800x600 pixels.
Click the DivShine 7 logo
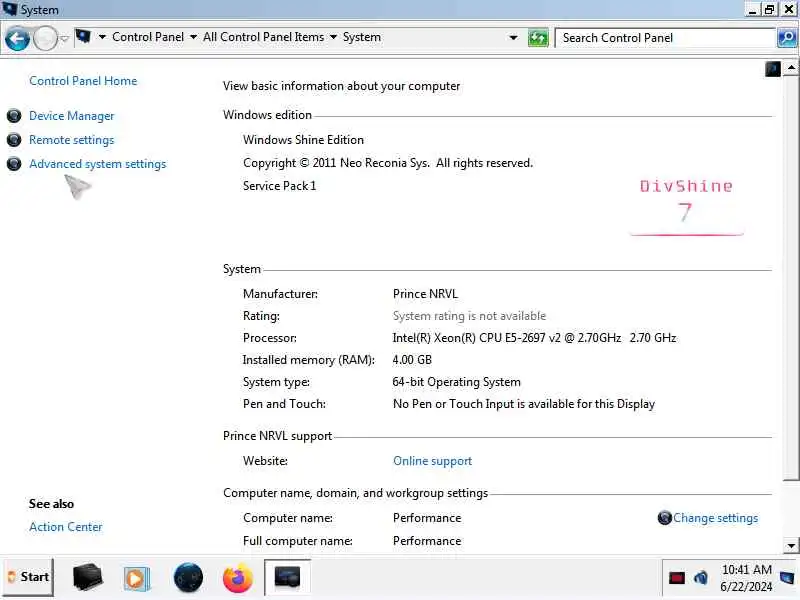686,207
